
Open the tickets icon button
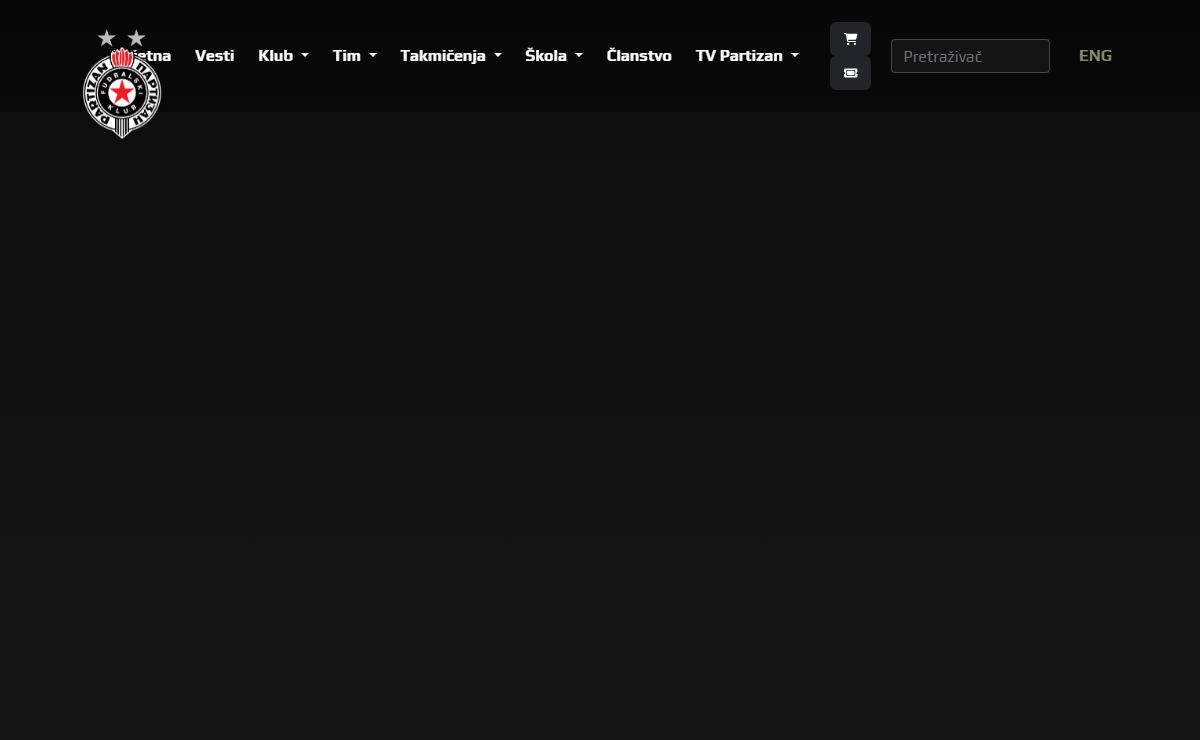click(x=850, y=73)
